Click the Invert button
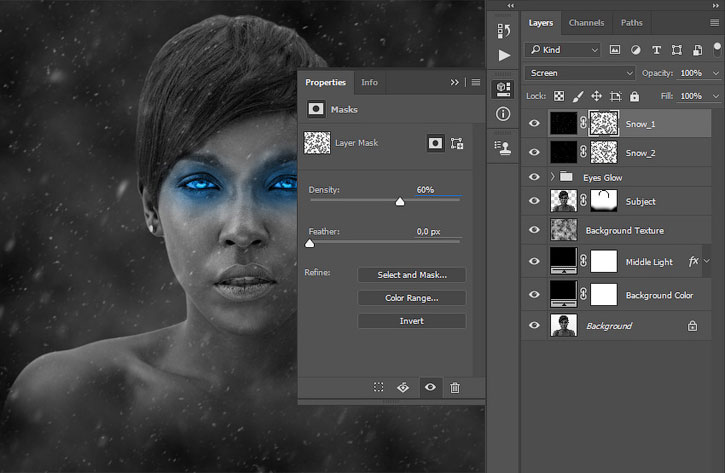 pyautogui.click(x=412, y=321)
